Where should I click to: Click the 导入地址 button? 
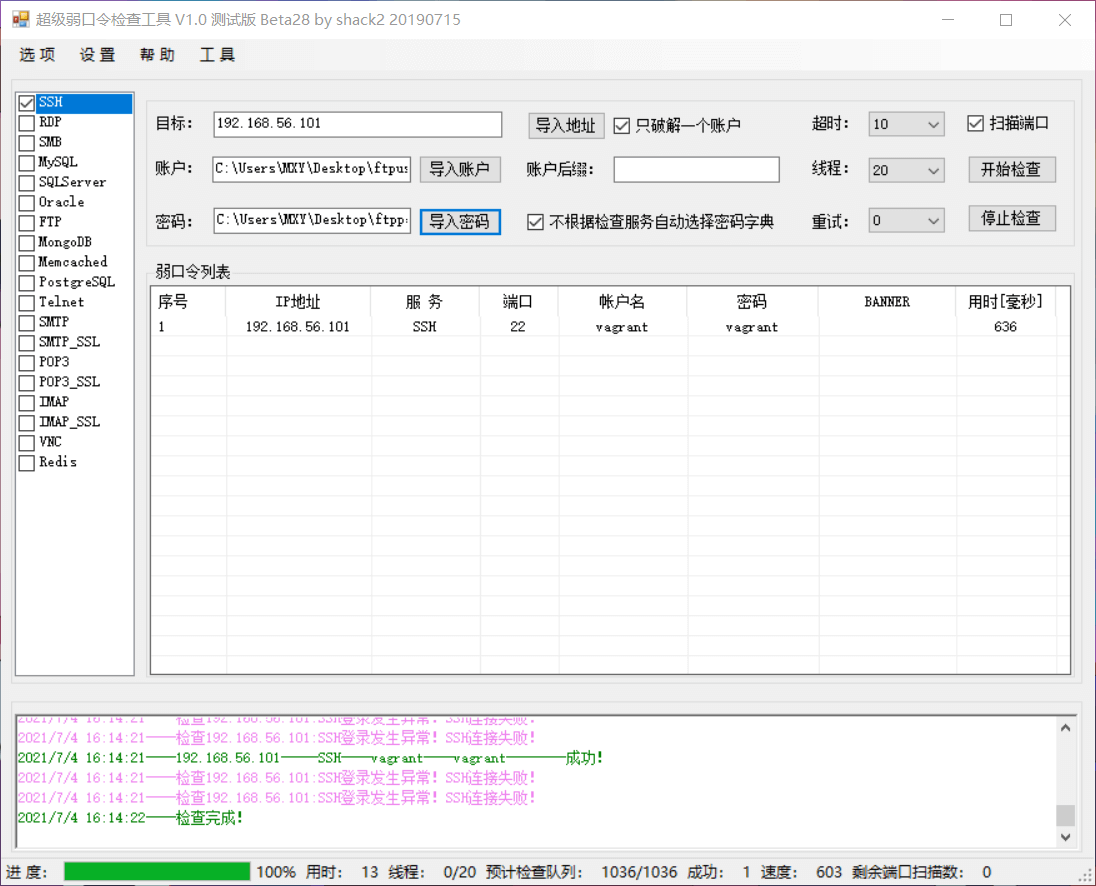click(x=565, y=126)
